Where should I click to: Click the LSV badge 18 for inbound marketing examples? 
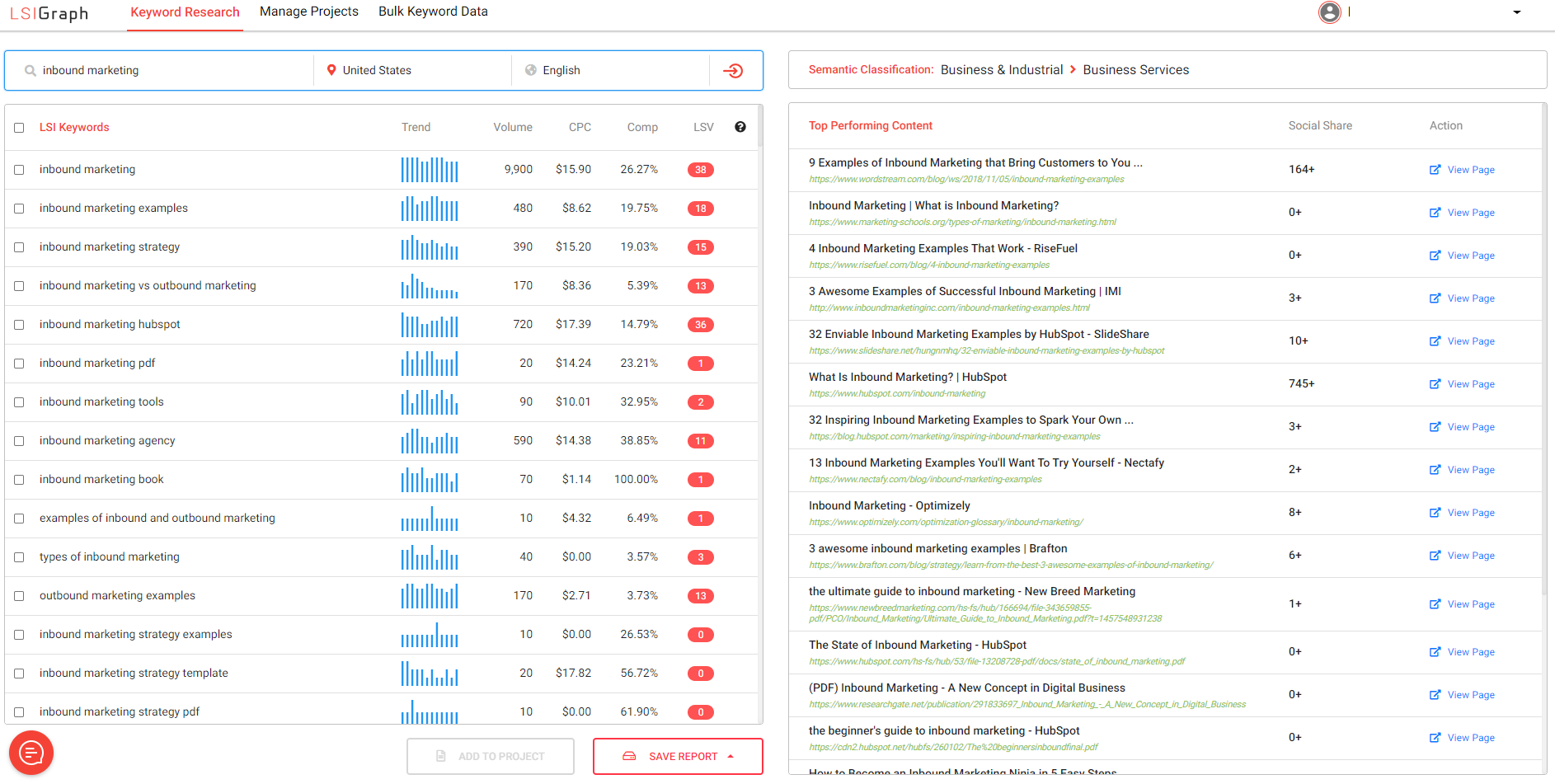coord(701,209)
